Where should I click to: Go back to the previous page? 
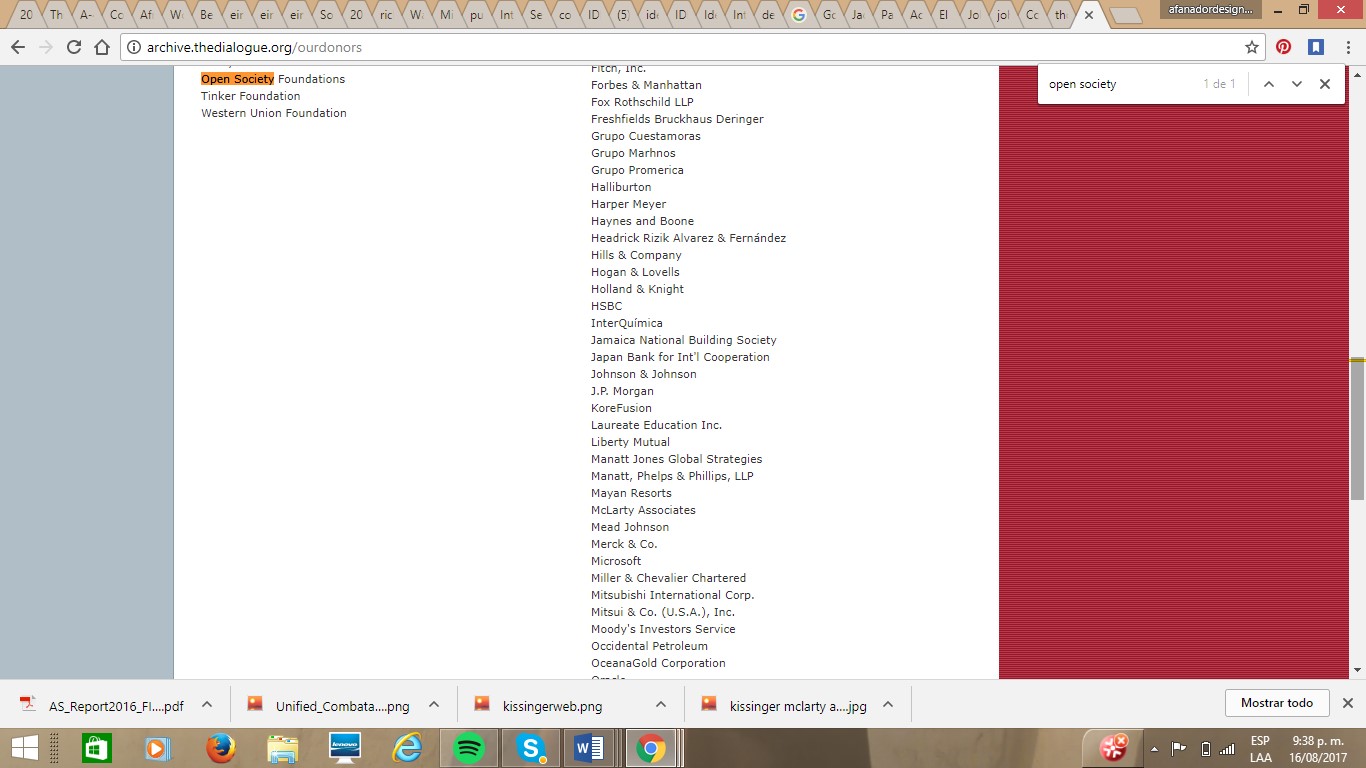tap(18, 47)
